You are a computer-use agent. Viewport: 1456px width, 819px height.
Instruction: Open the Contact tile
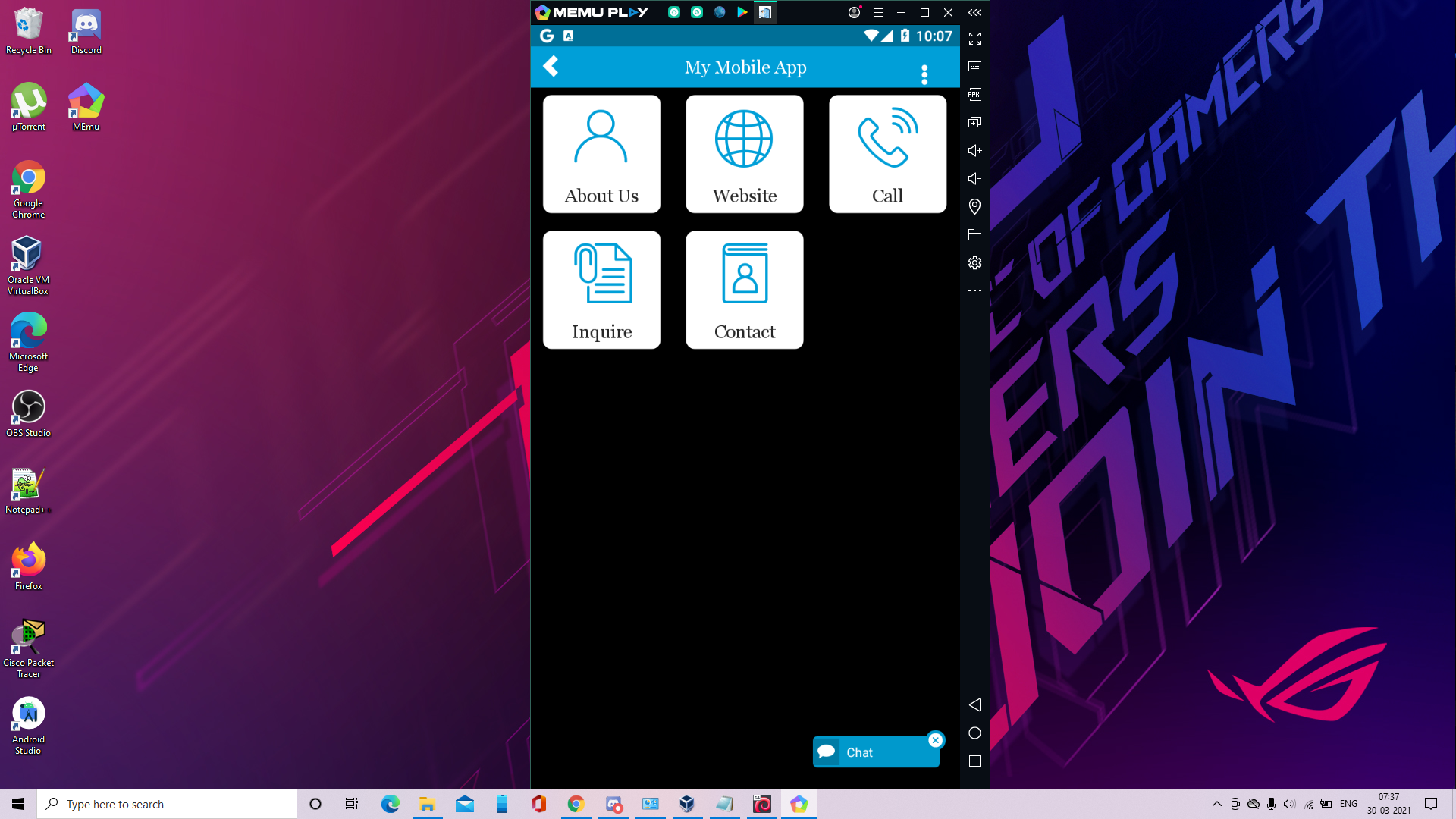[744, 290]
